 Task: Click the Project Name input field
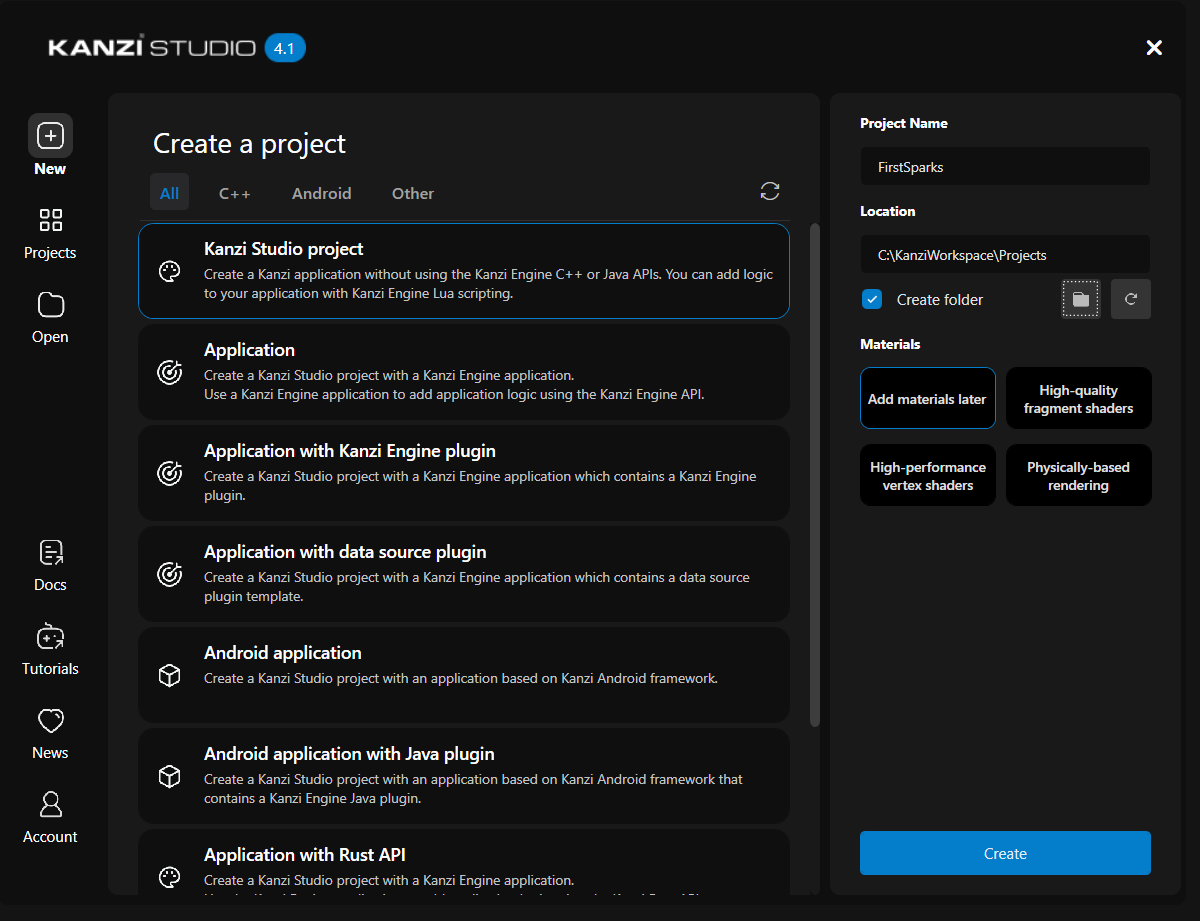pyautogui.click(x=1005, y=167)
